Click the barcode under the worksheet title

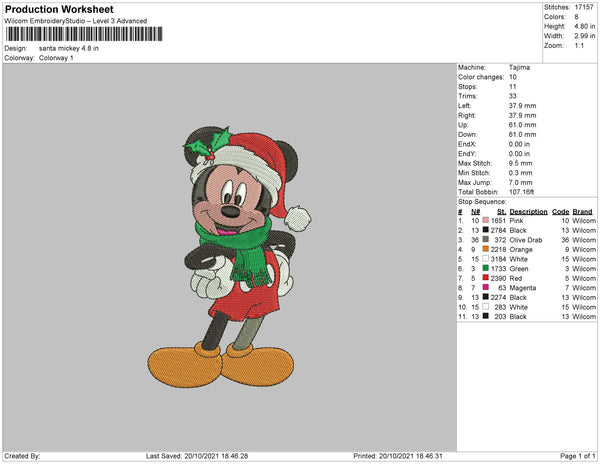click(x=84, y=34)
